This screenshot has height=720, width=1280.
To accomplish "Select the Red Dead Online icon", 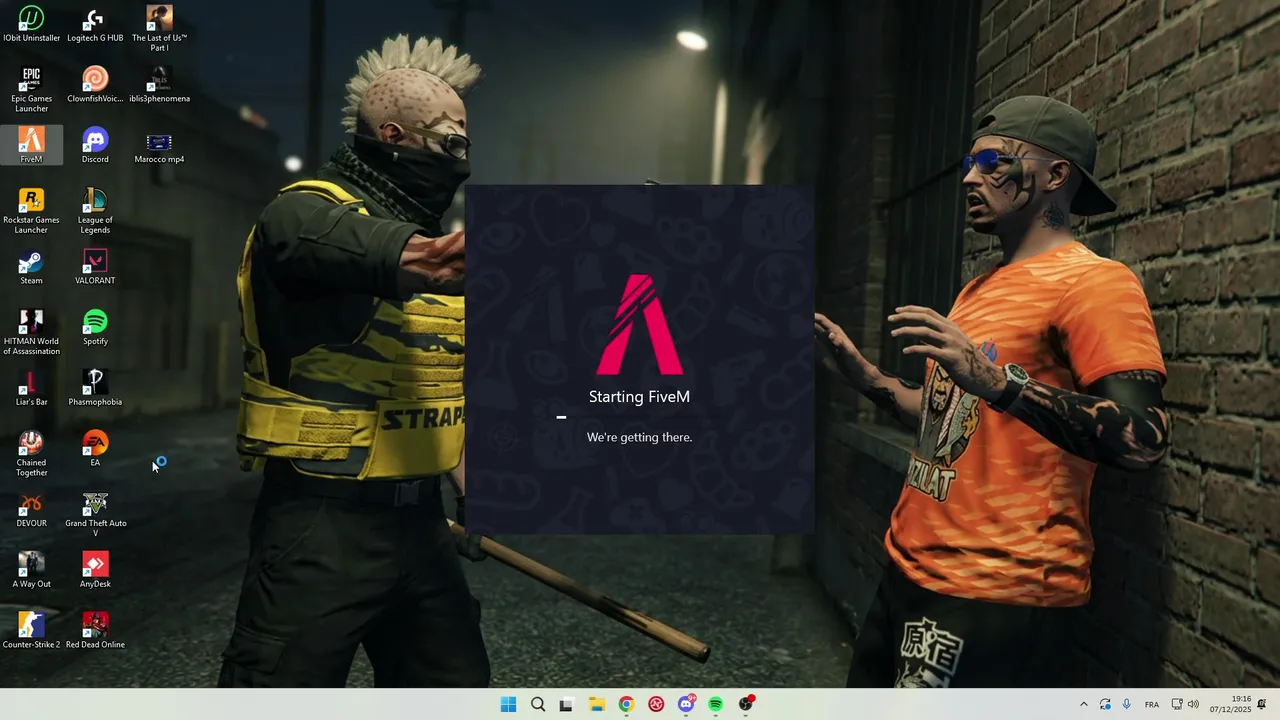I will click(95, 632).
